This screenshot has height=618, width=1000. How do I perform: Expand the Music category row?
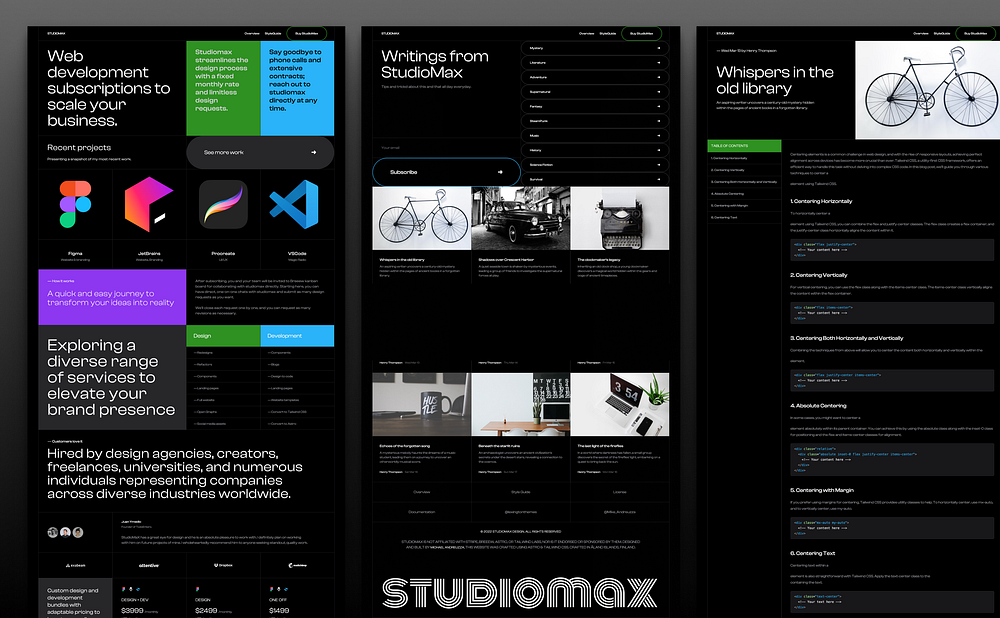pos(595,136)
